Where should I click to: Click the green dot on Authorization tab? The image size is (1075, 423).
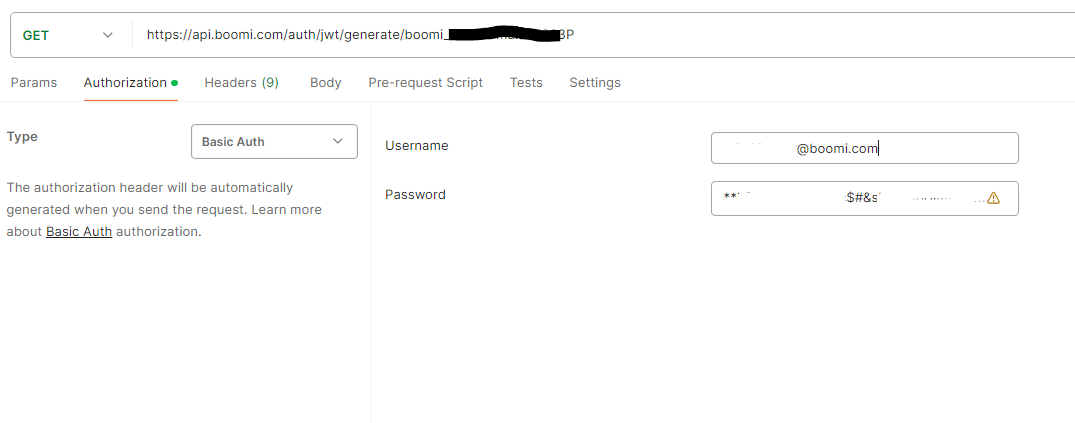coord(174,83)
